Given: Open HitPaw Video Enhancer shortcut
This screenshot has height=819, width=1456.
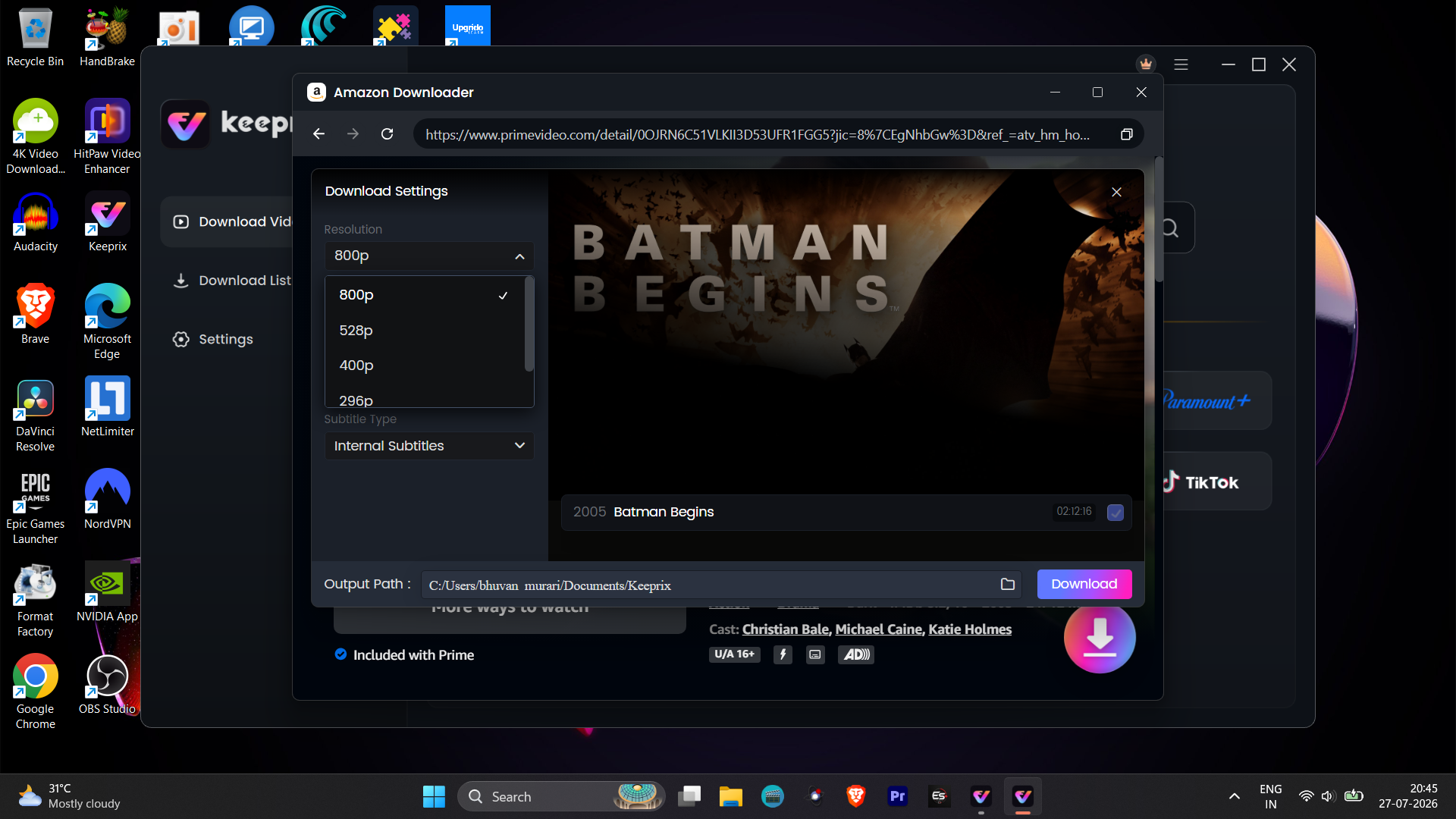Looking at the screenshot, I should click(107, 137).
